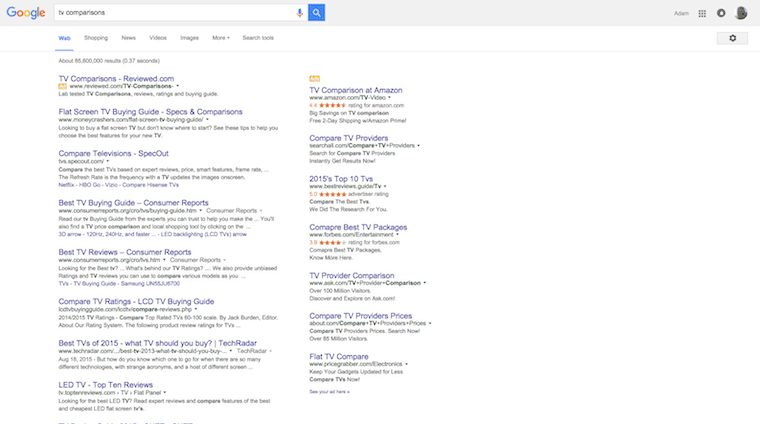Open Flat Screen TV Buying Guide result

pyautogui.click(x=150, y=111)
